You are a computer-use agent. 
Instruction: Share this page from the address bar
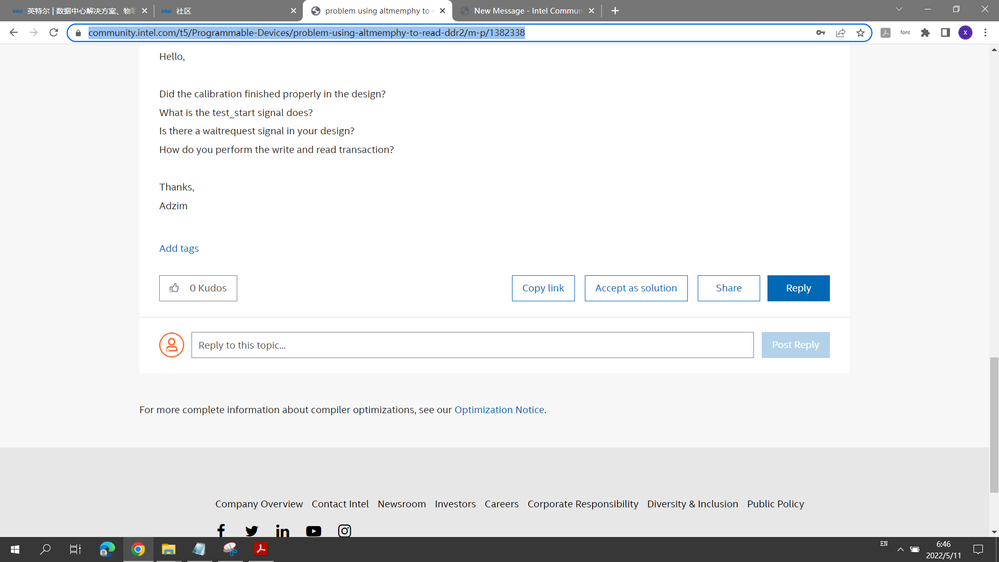point(840,32)
